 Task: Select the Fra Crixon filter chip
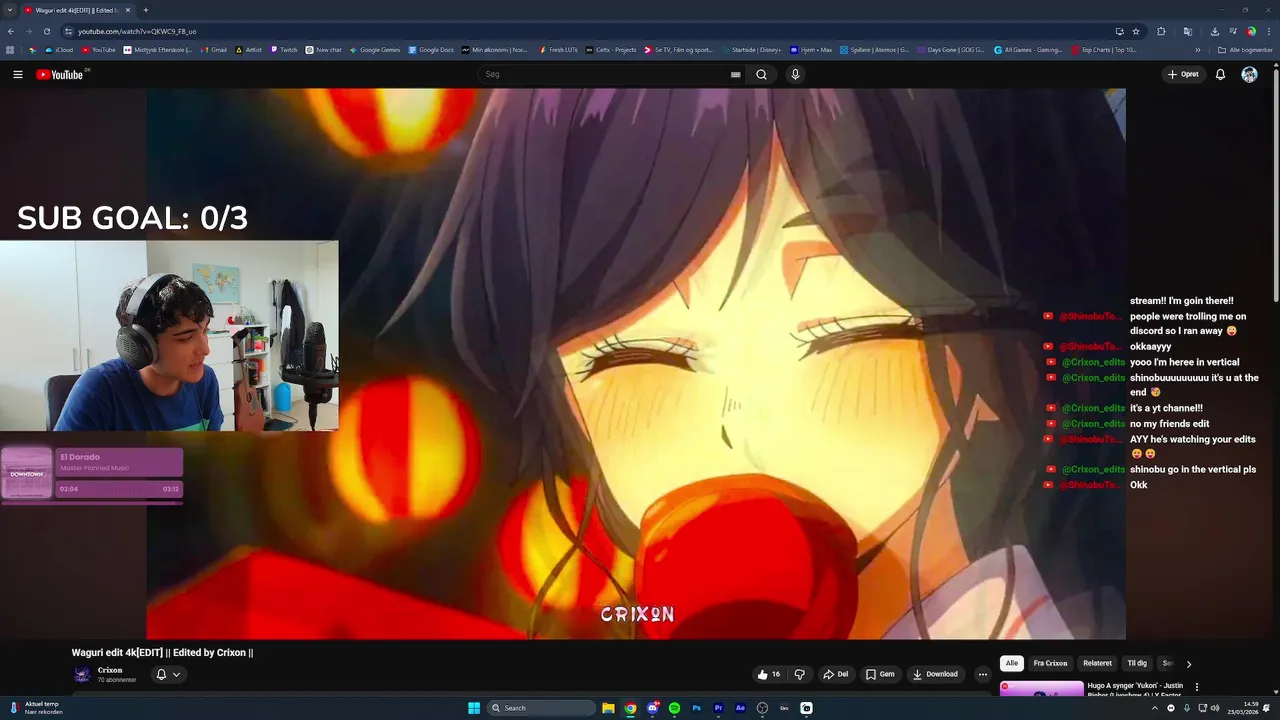[x=1050, y=663]
